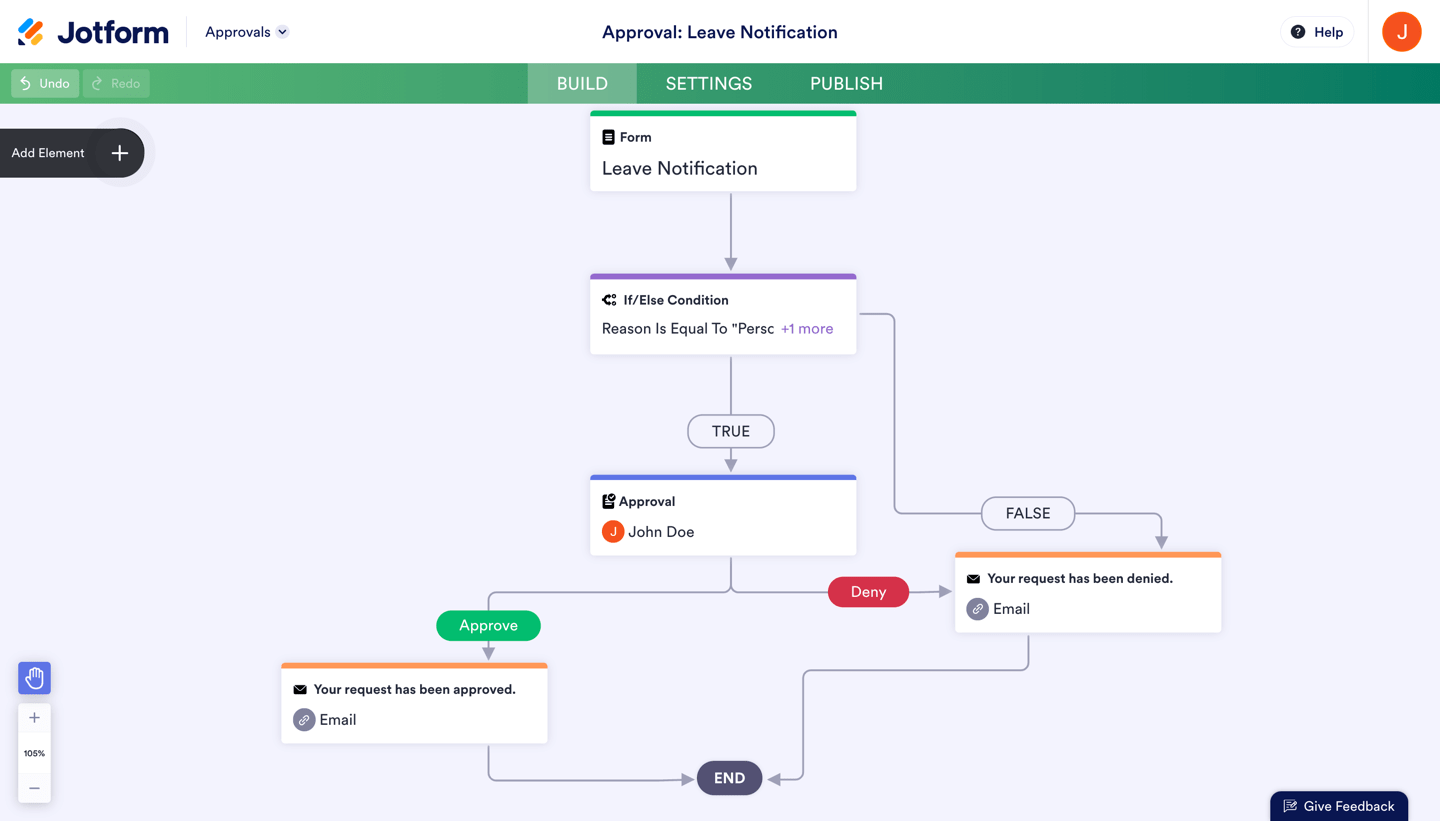Select the green Approve branch label
Viewport: 1440px width, 821px height.
click(488, 626)
